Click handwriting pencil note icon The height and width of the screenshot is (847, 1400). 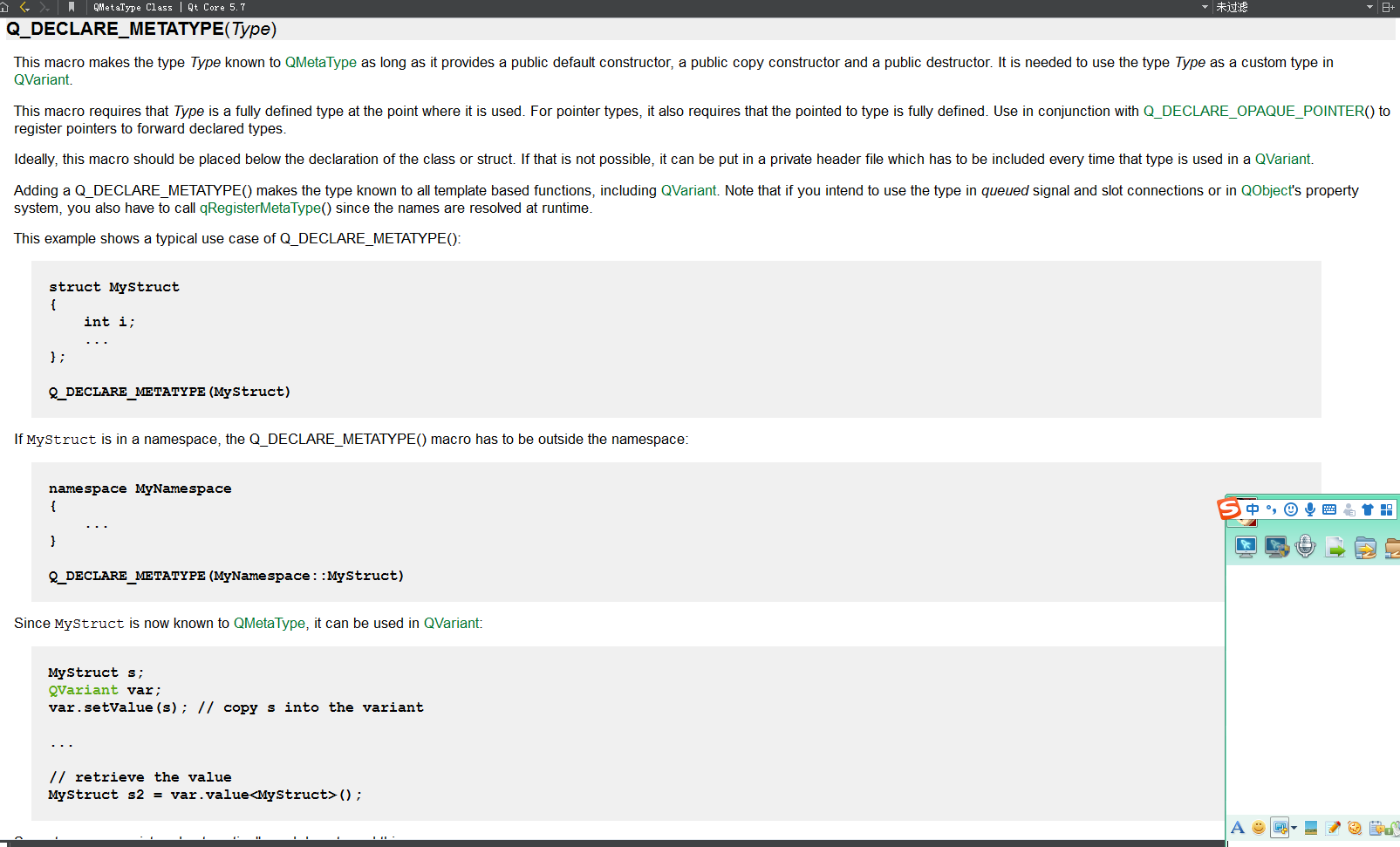(1333, 828)
